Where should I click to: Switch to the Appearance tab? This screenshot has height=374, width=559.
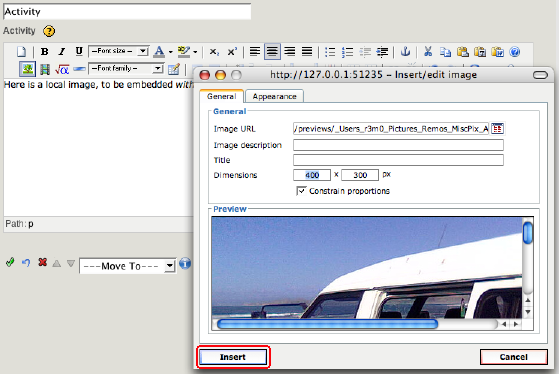(275, 96)
